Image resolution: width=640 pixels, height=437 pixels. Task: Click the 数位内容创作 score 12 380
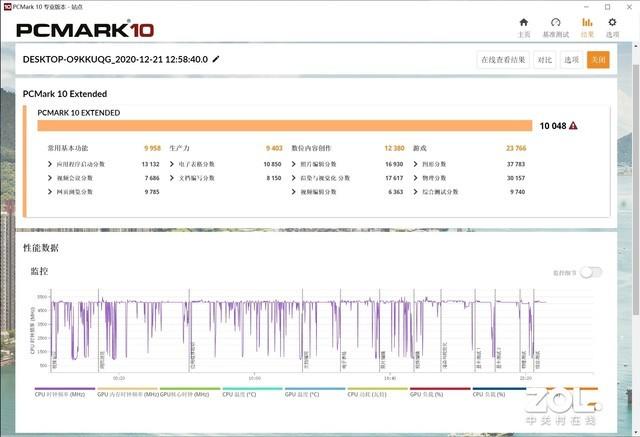click(x=394, y=148)
